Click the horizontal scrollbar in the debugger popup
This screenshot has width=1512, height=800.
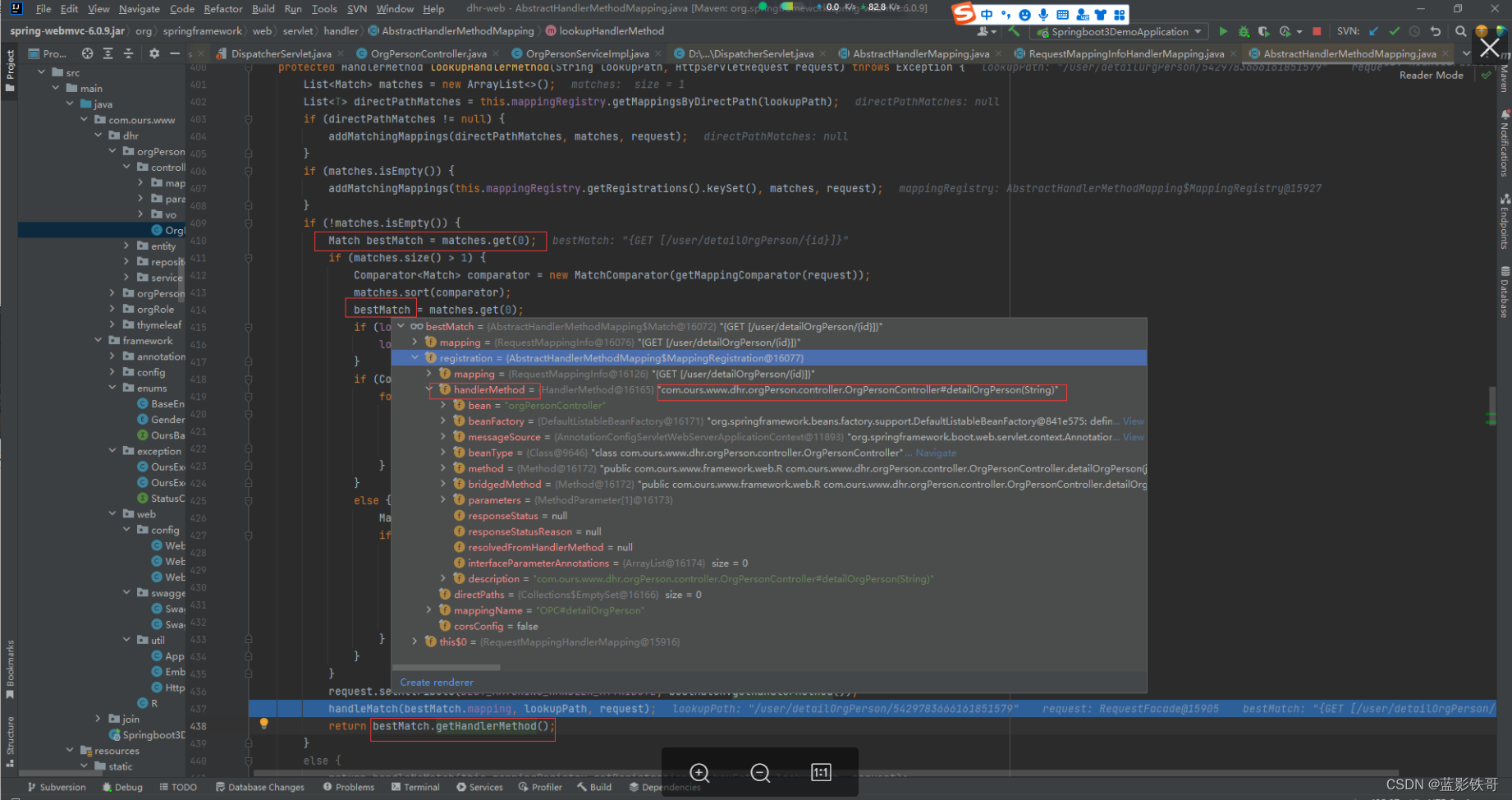click(446, 666)
